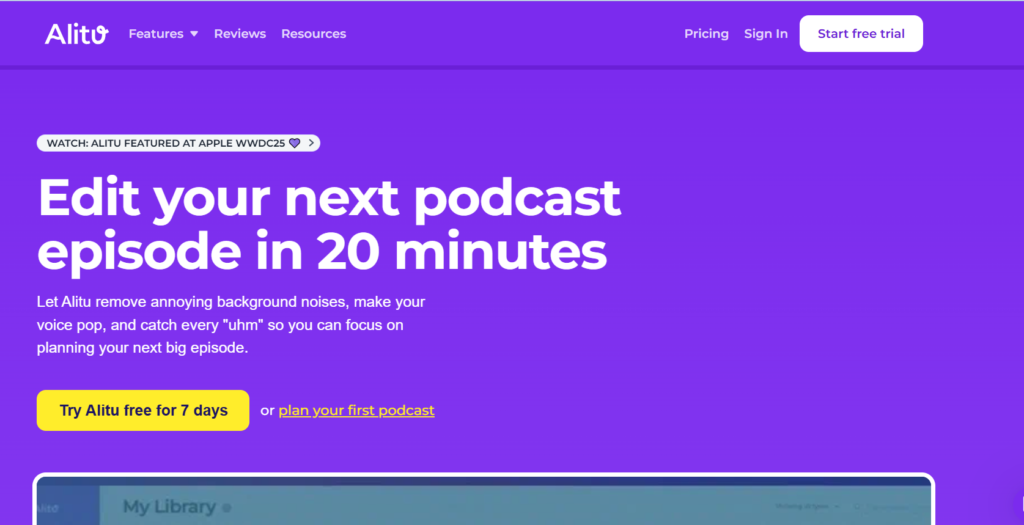Open the WWDC25 featured announcement banner
The image size is (1024, 525).
pos(178,143)
